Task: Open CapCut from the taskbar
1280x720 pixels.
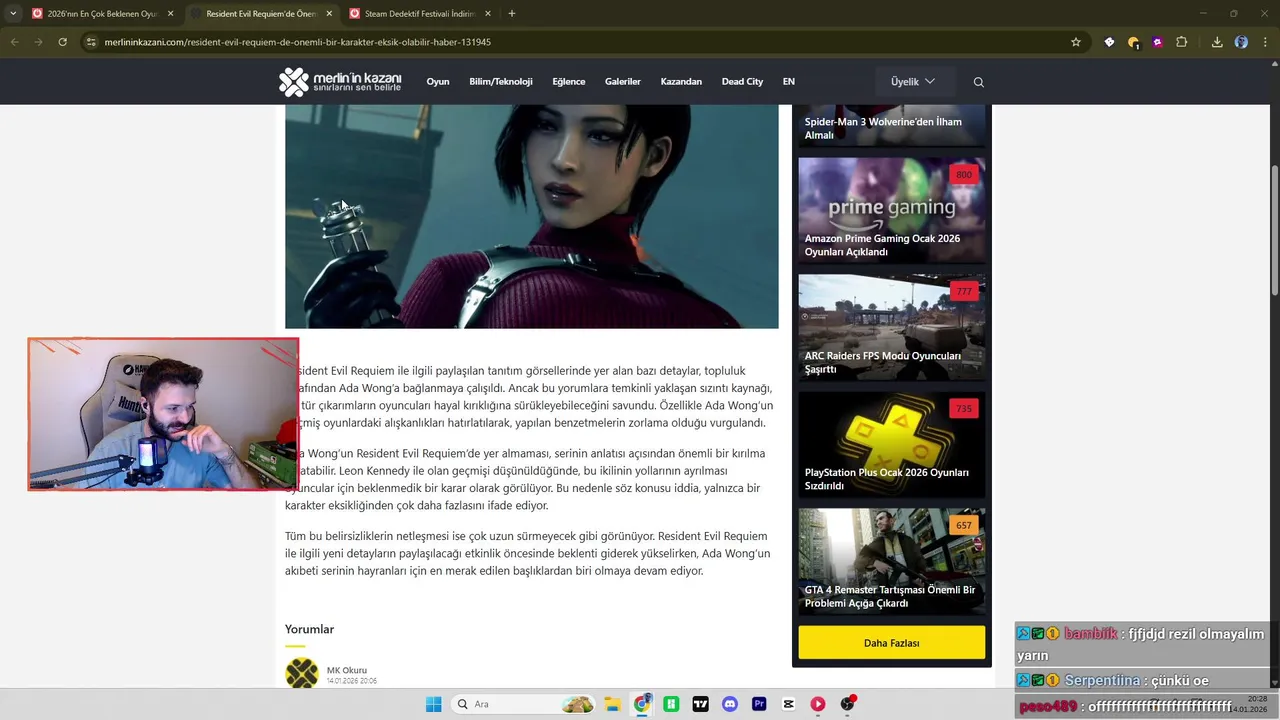Action: point(789,704)
